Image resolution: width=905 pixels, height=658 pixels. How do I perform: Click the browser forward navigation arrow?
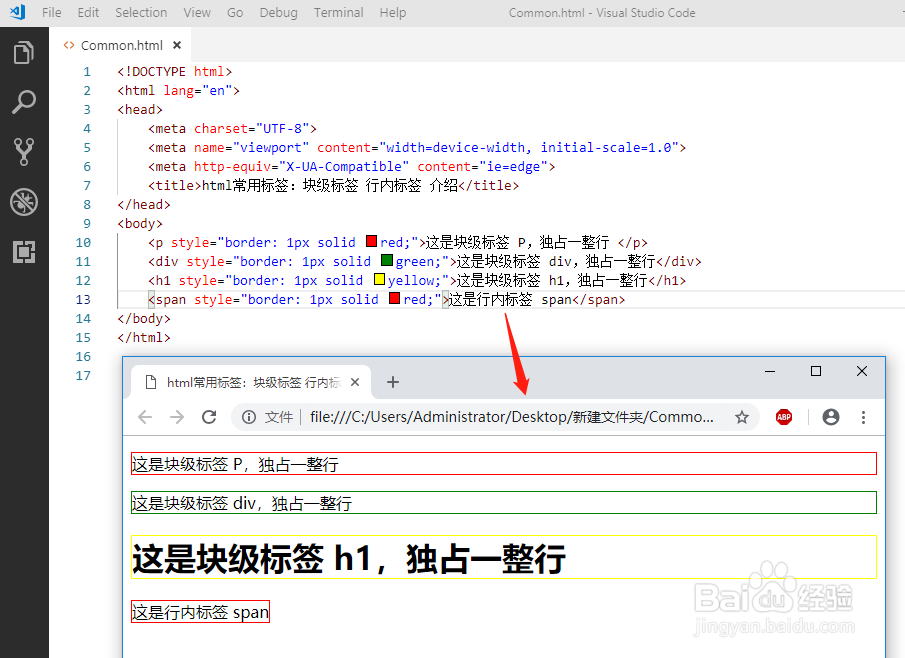(x=176, y=417)
